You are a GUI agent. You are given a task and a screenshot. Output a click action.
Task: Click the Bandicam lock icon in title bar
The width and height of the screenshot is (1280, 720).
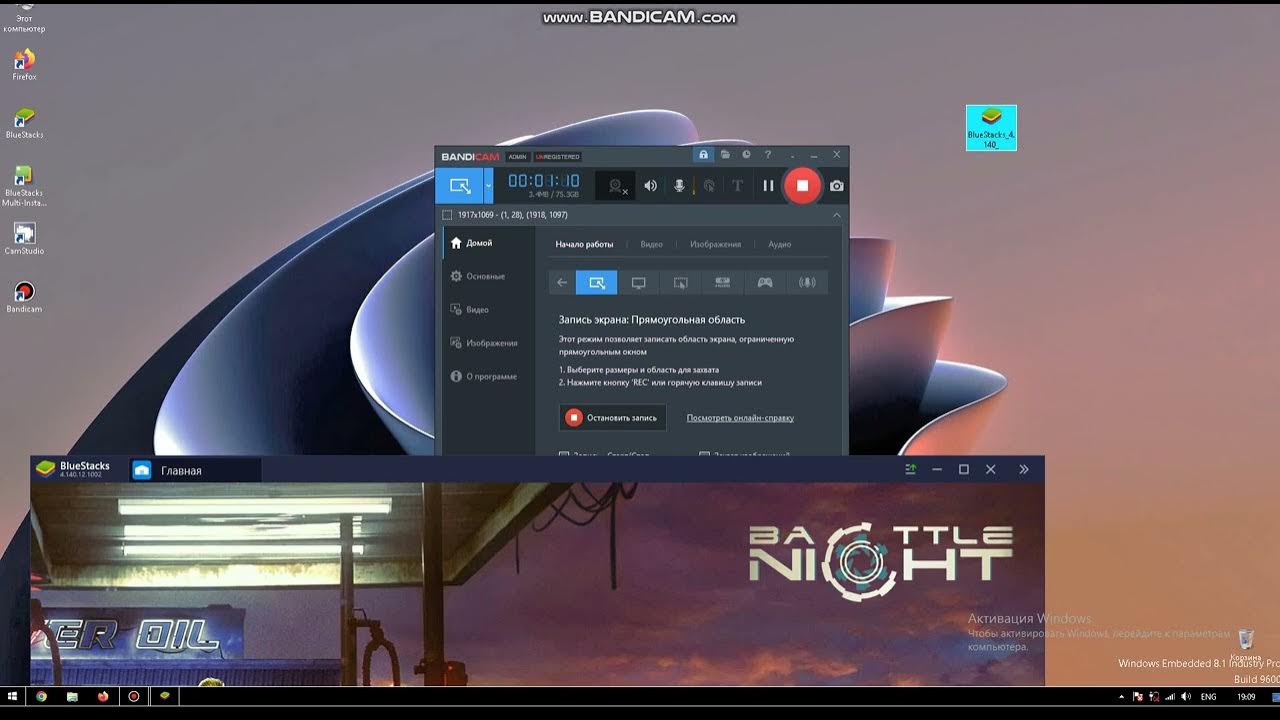click(703, 155)
